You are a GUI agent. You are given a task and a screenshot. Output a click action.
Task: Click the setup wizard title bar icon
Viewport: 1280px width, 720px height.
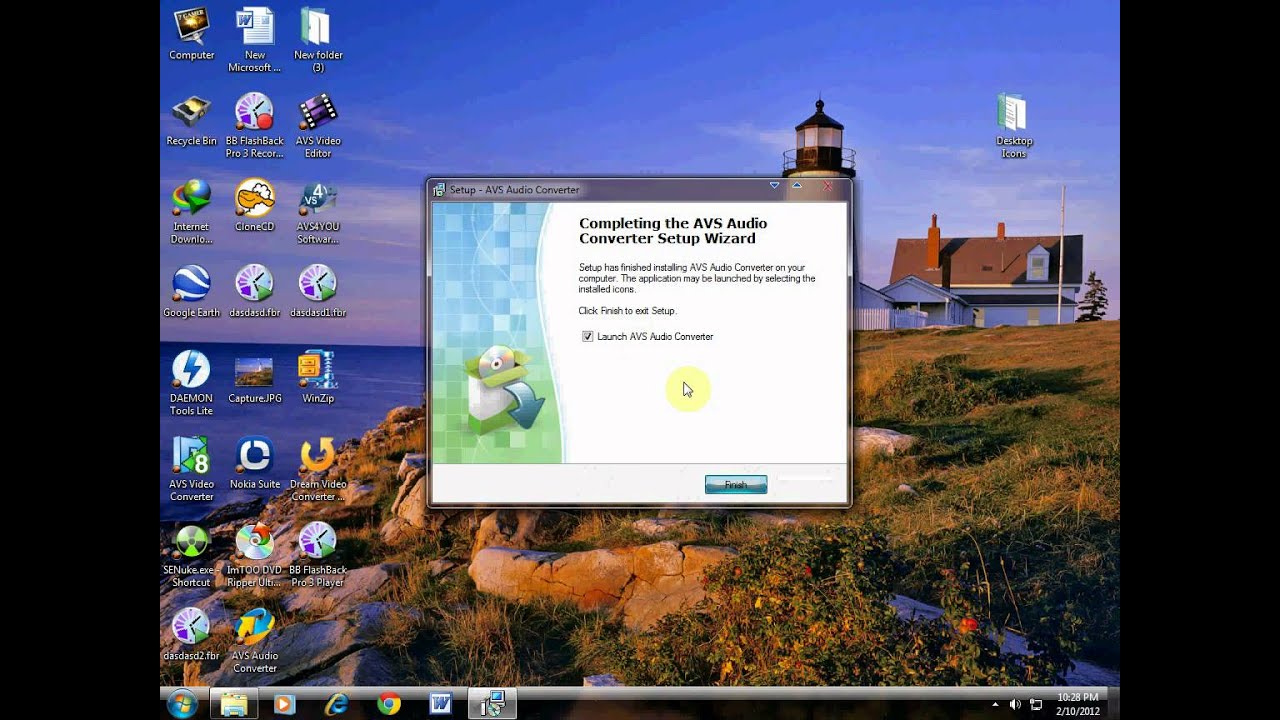440,189
